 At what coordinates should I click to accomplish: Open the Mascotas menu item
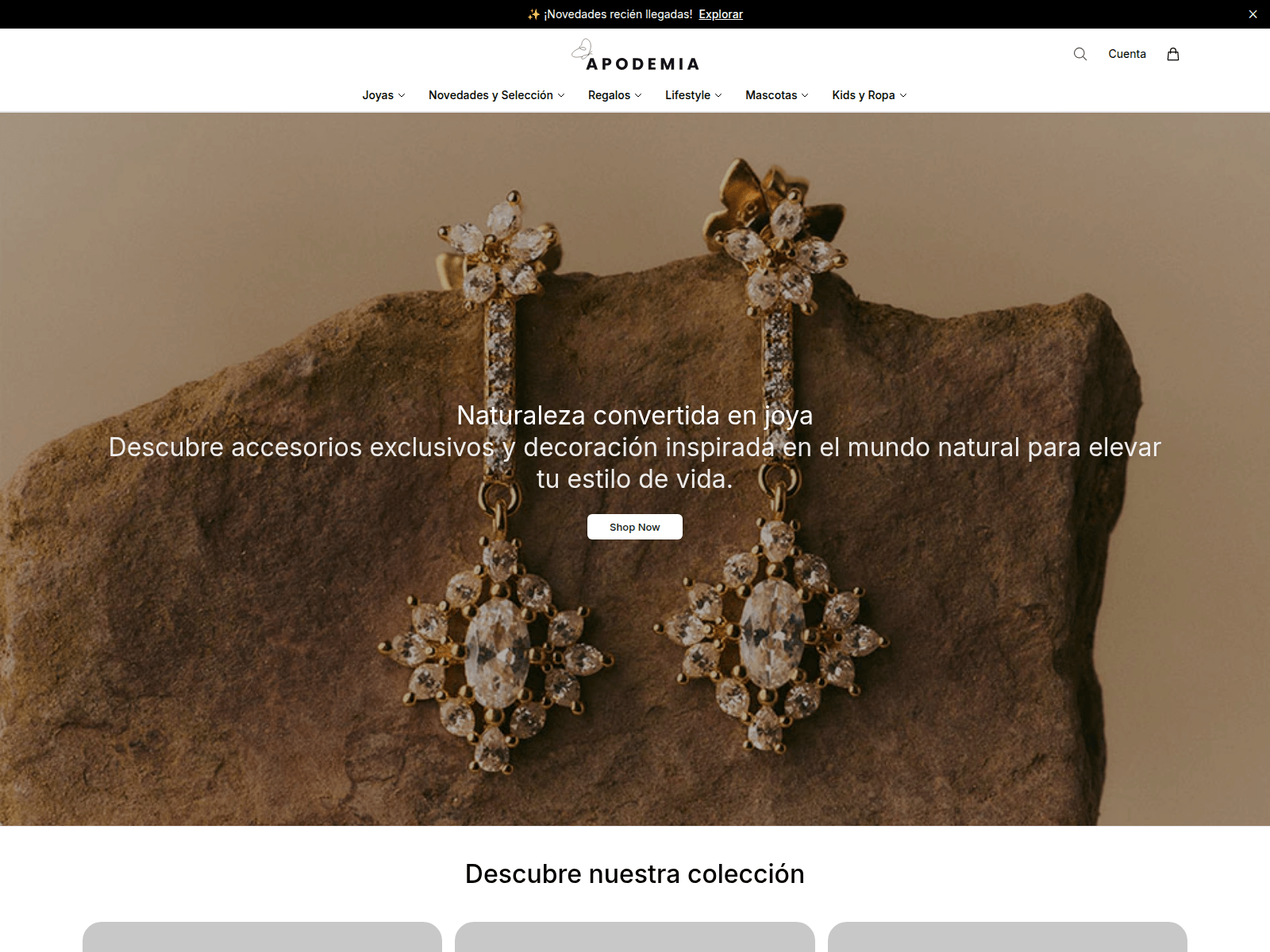pos(771,95)
